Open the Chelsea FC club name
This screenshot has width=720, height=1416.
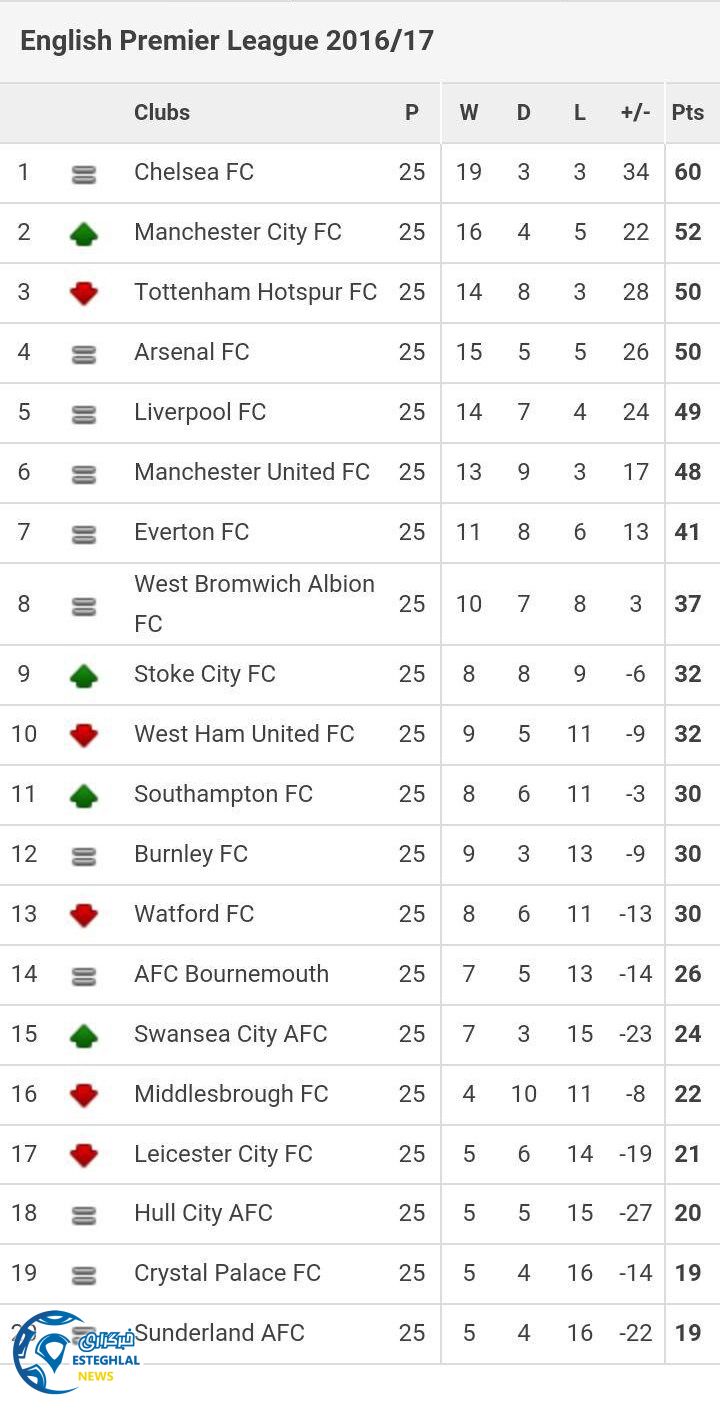pyautogui.click(x=194, y=172)
